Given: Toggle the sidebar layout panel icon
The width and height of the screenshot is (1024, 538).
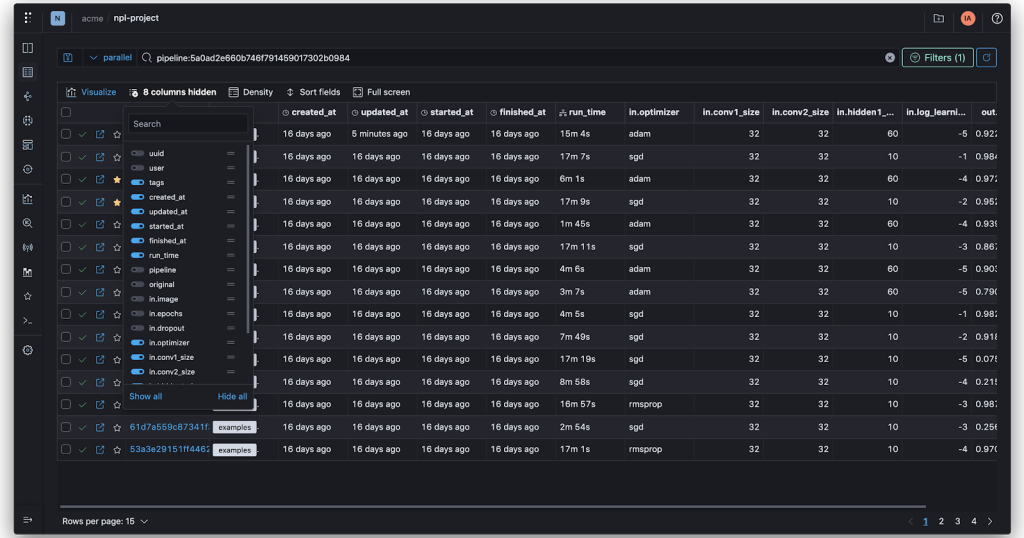Looking at the screenshot, I should coord(27,48).
